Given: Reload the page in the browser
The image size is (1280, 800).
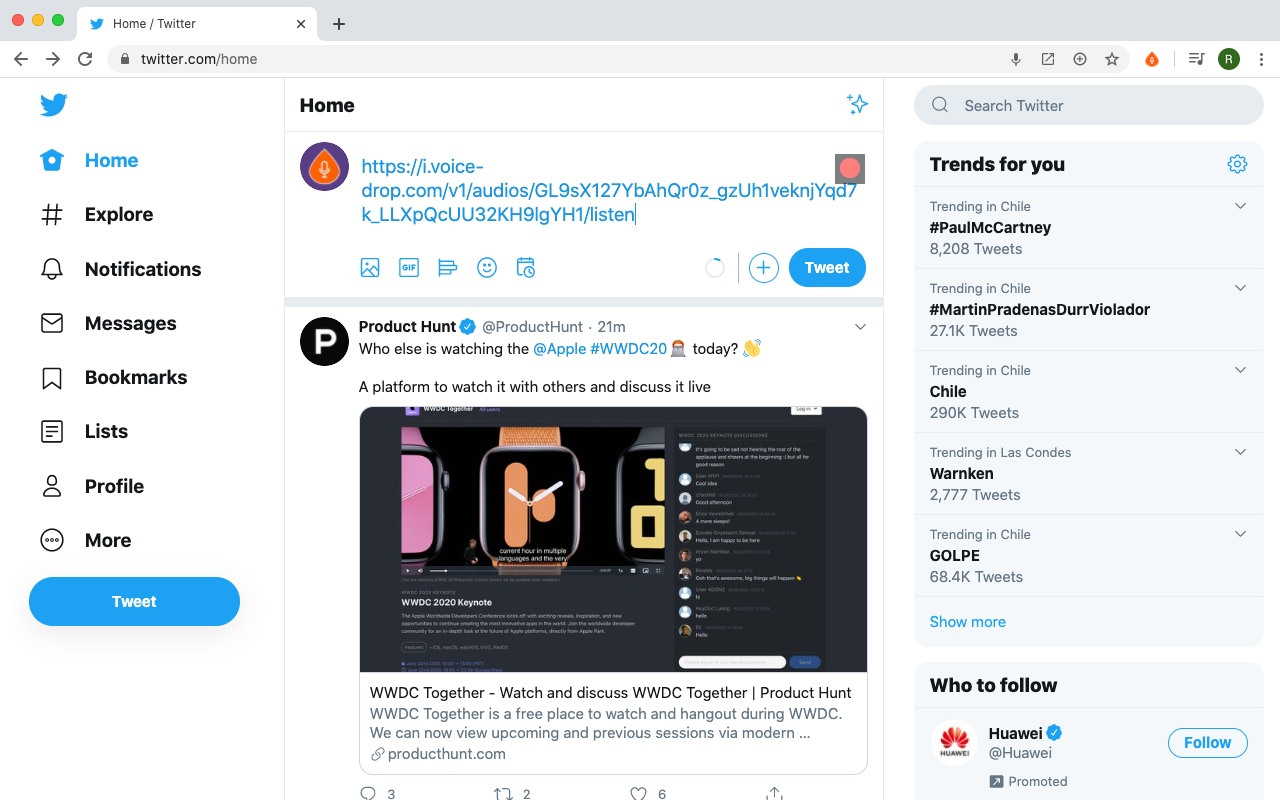Looking at the screenshot, I should 85,59.
